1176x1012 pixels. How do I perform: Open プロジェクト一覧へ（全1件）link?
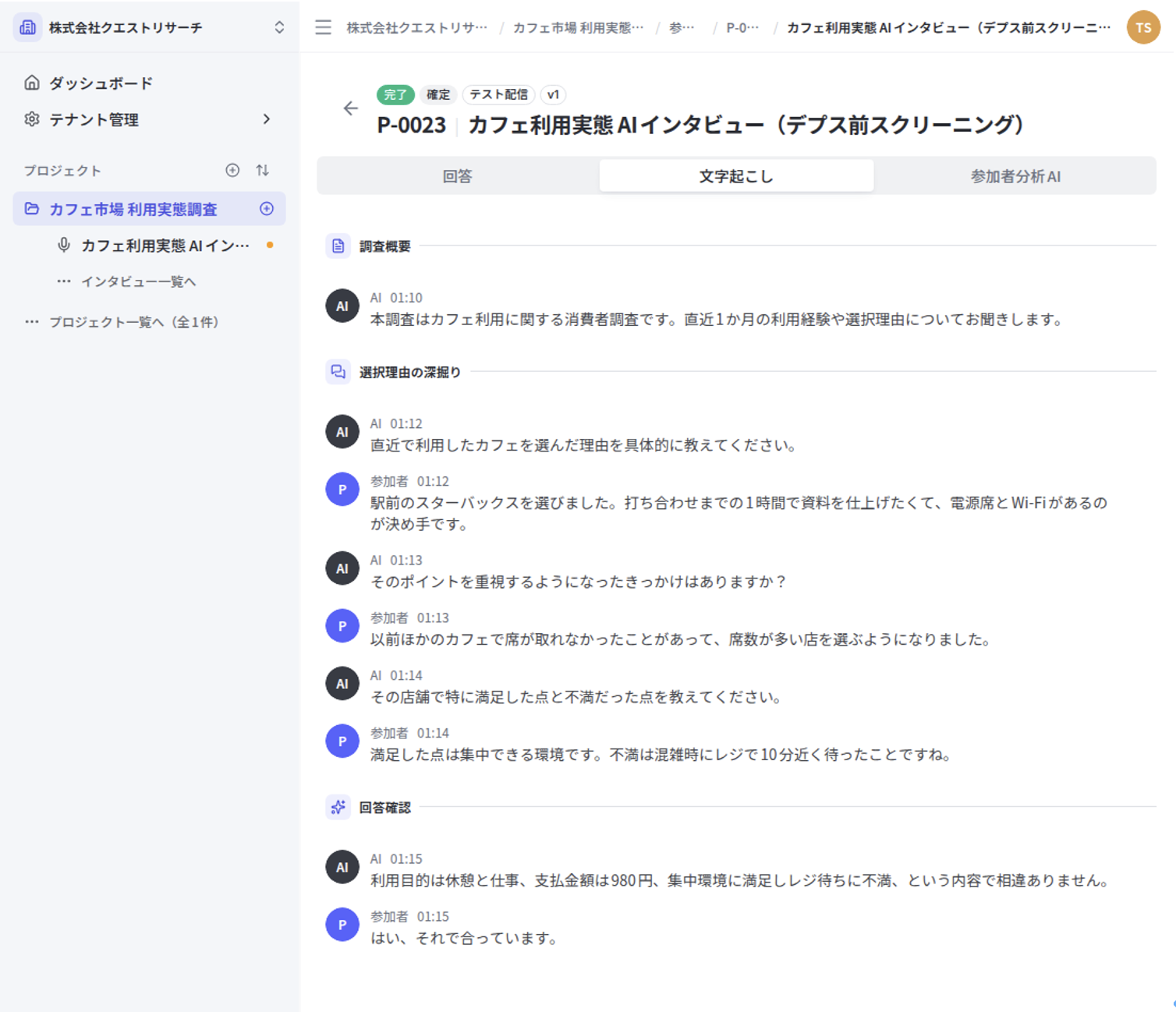133,322
